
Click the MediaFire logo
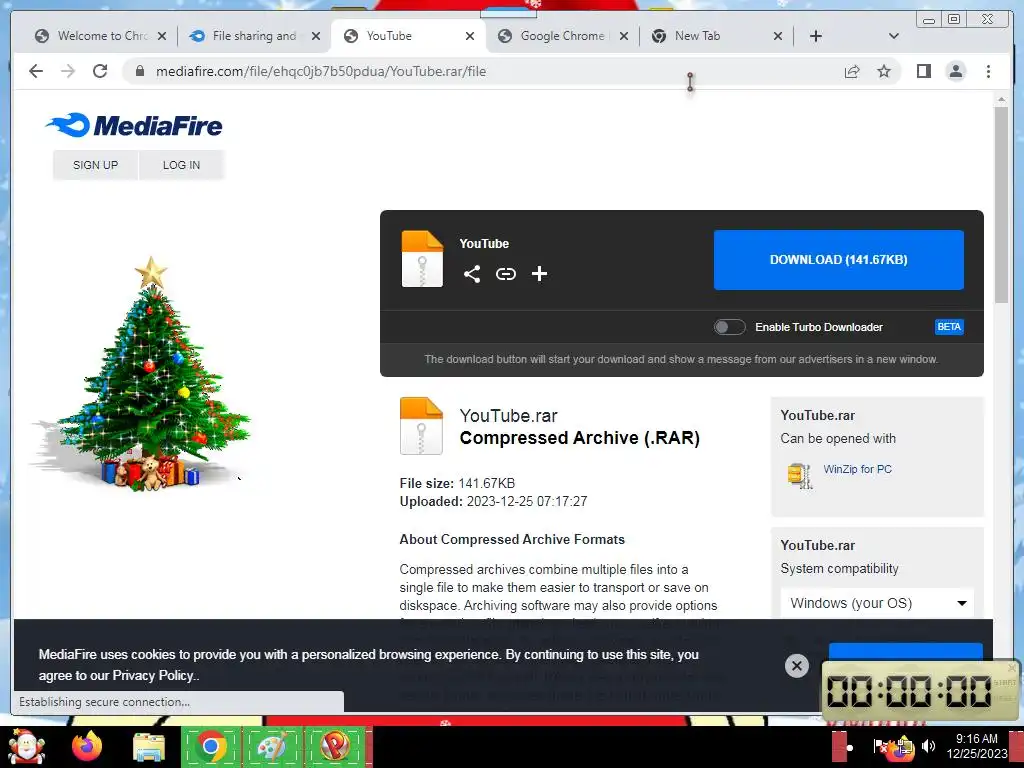pyautogui.click(x=134, y=125)
